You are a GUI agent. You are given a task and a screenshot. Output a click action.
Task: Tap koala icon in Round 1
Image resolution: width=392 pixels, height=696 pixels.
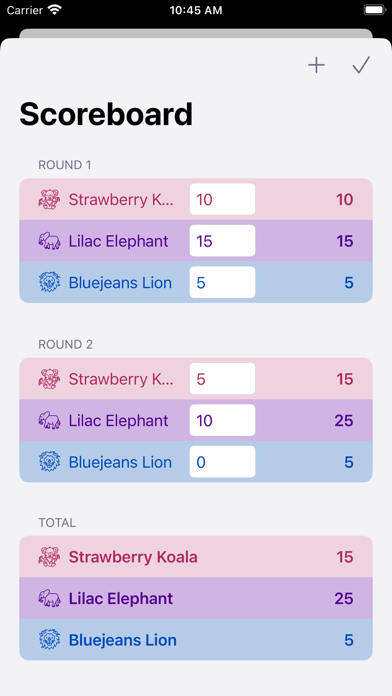tap(49, 199)
